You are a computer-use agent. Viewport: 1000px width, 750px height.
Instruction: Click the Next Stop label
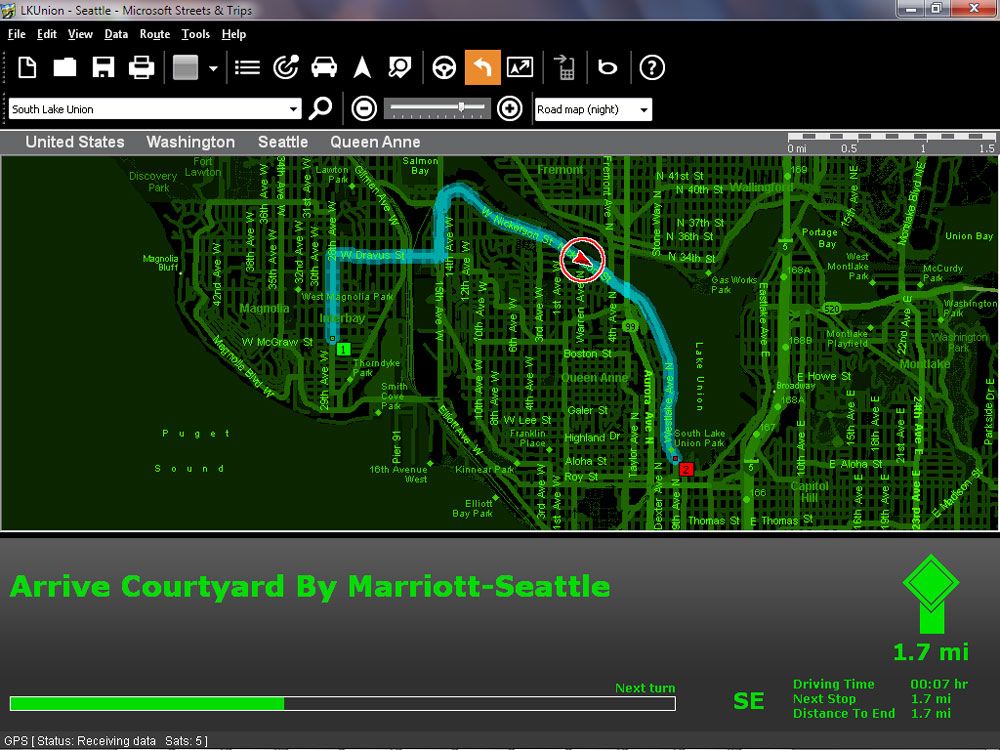pyautogui.click(x=824, y=698)
